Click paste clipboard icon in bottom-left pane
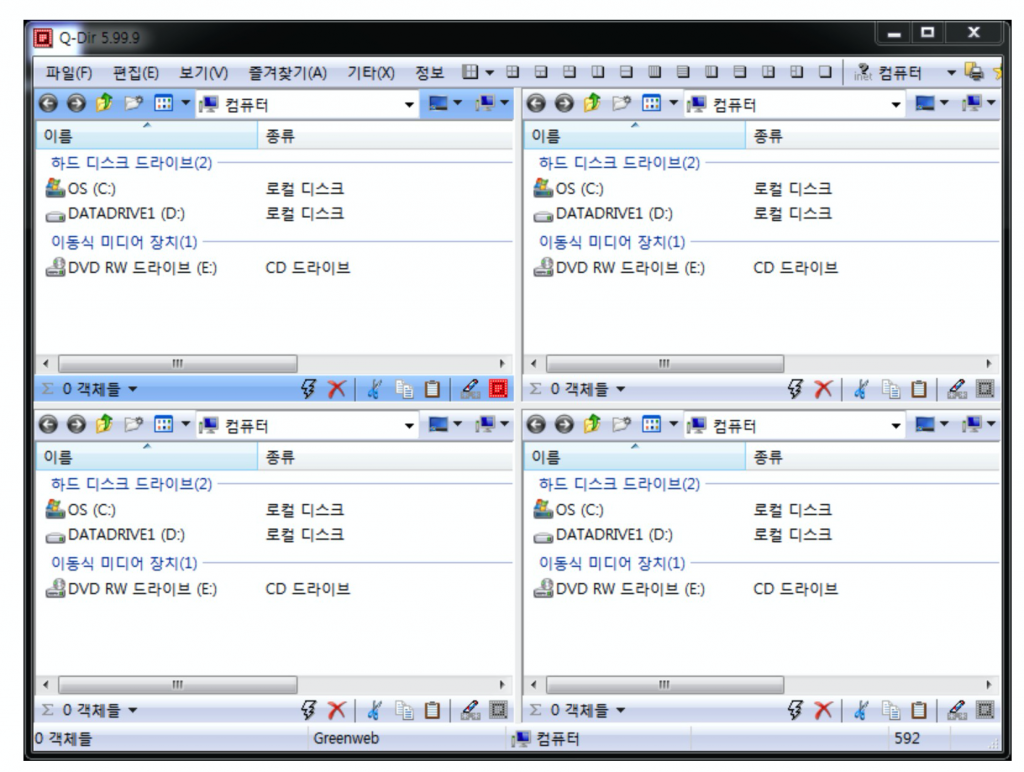 (432, 710)
